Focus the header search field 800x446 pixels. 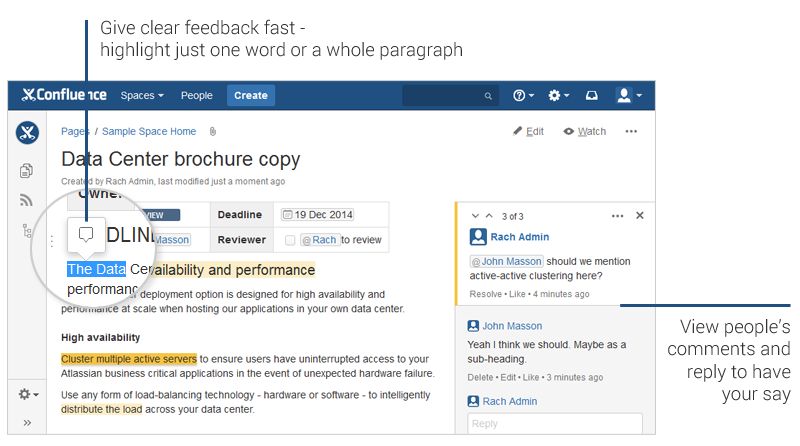pyautogui.click(x=449, y=95)
